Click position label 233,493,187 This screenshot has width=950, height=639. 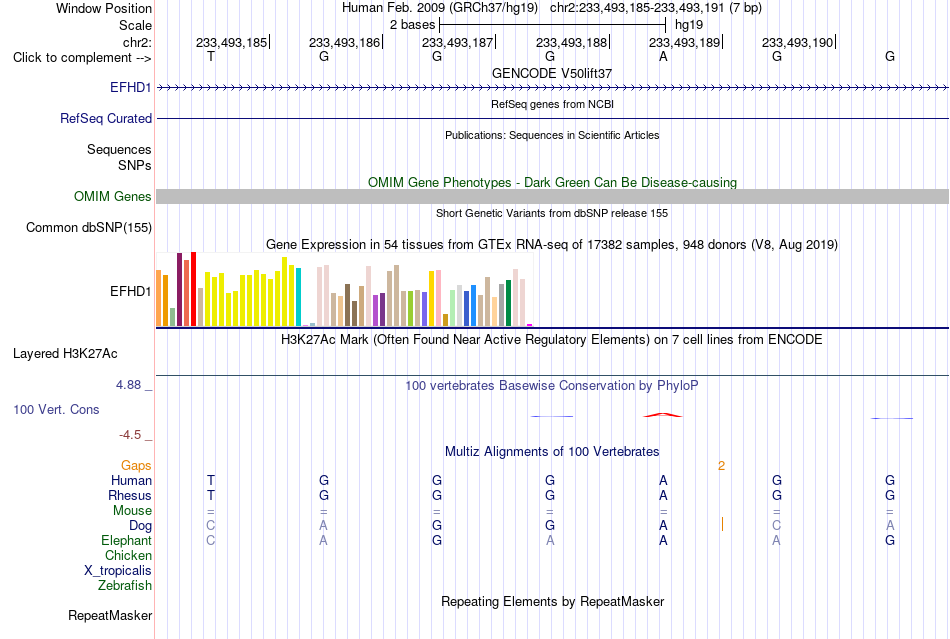point(457,42)
